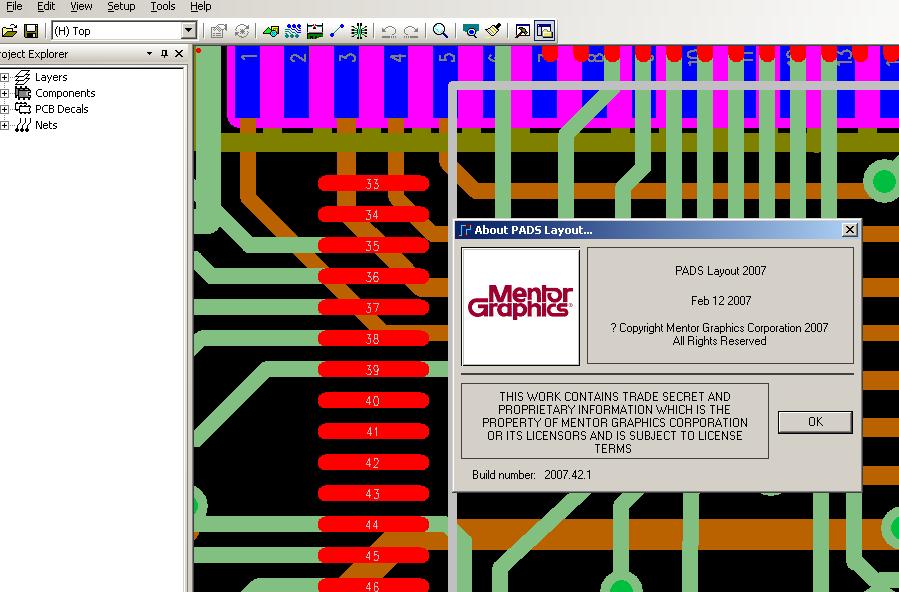Toggle the Project Explorer toolbar icon
899x592 pixels.
545,30
